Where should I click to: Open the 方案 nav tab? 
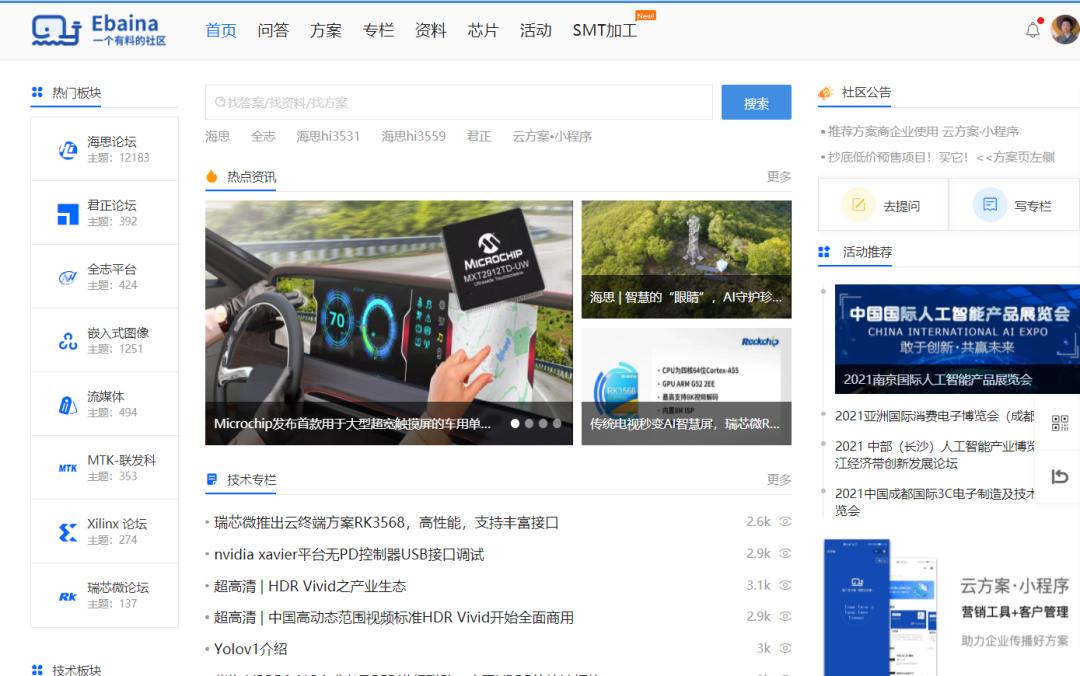326,30
